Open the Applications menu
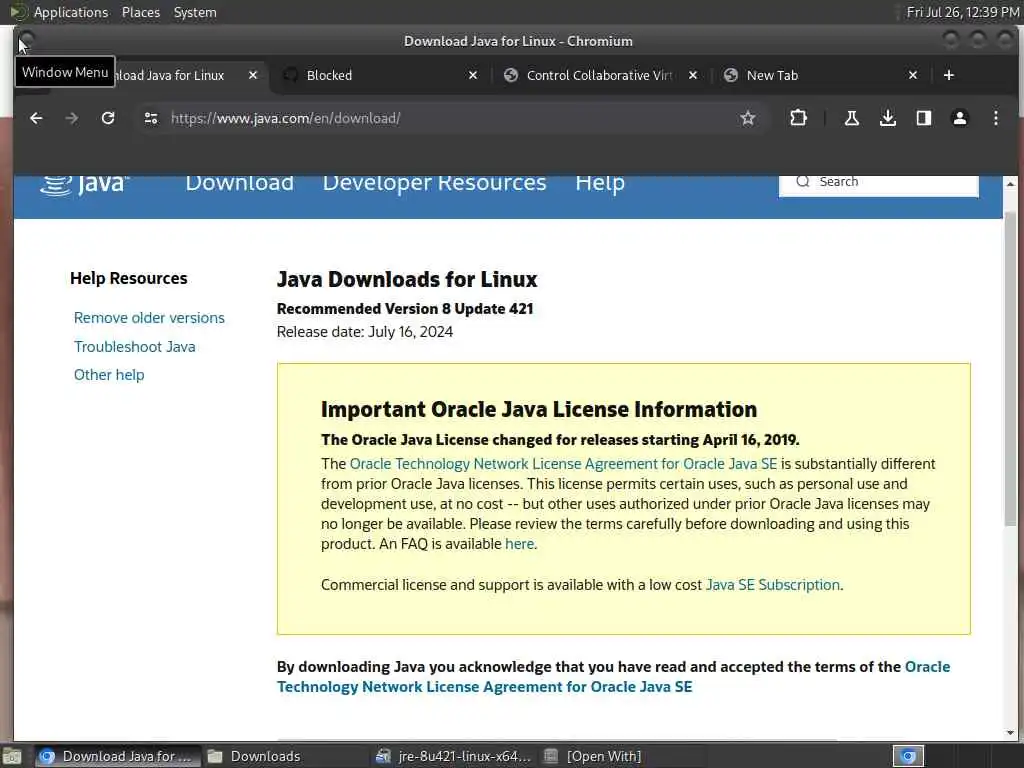Image resolution: width=1024 pixels, height=768 pixels. pos(71,12)
